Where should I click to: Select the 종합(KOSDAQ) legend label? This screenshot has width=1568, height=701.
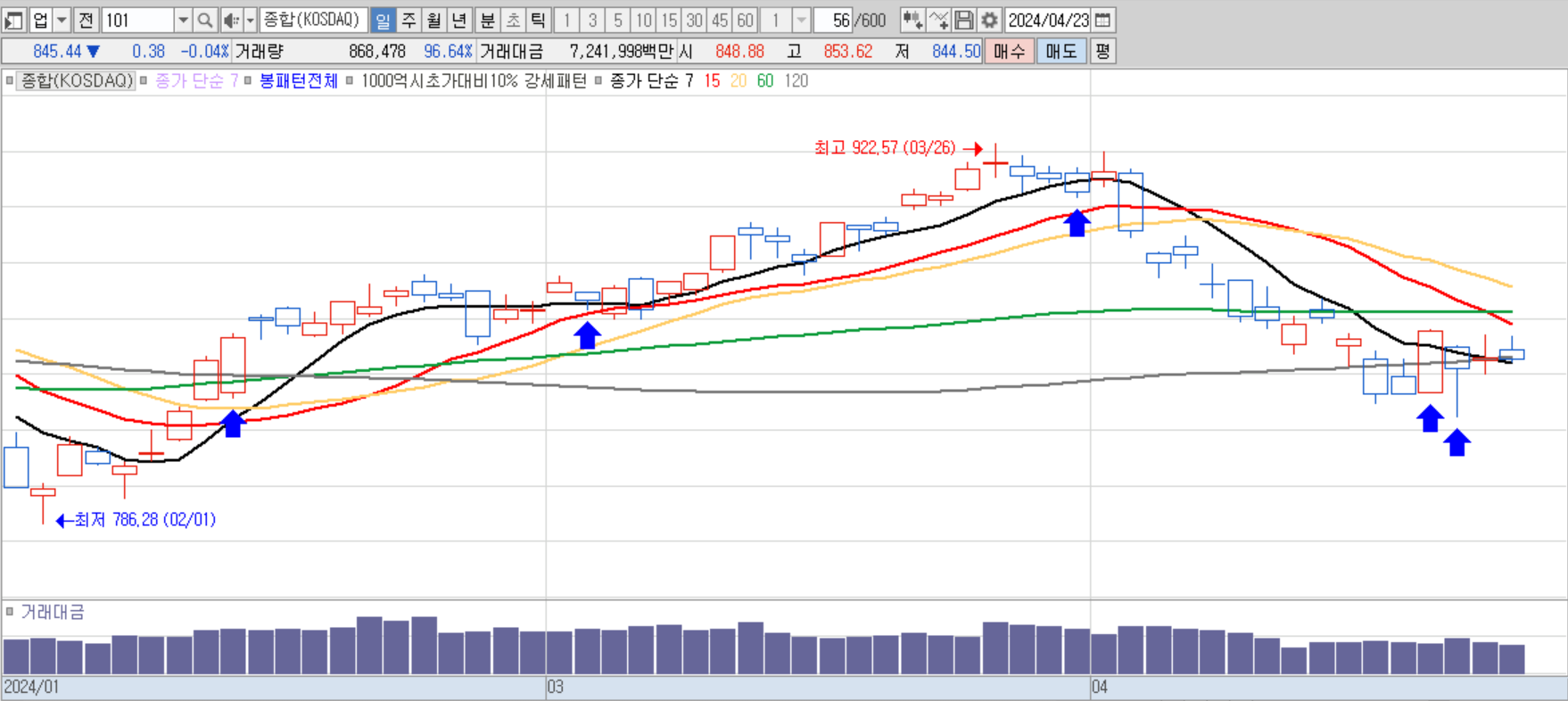pyautogui.click(x=77, y=81)
